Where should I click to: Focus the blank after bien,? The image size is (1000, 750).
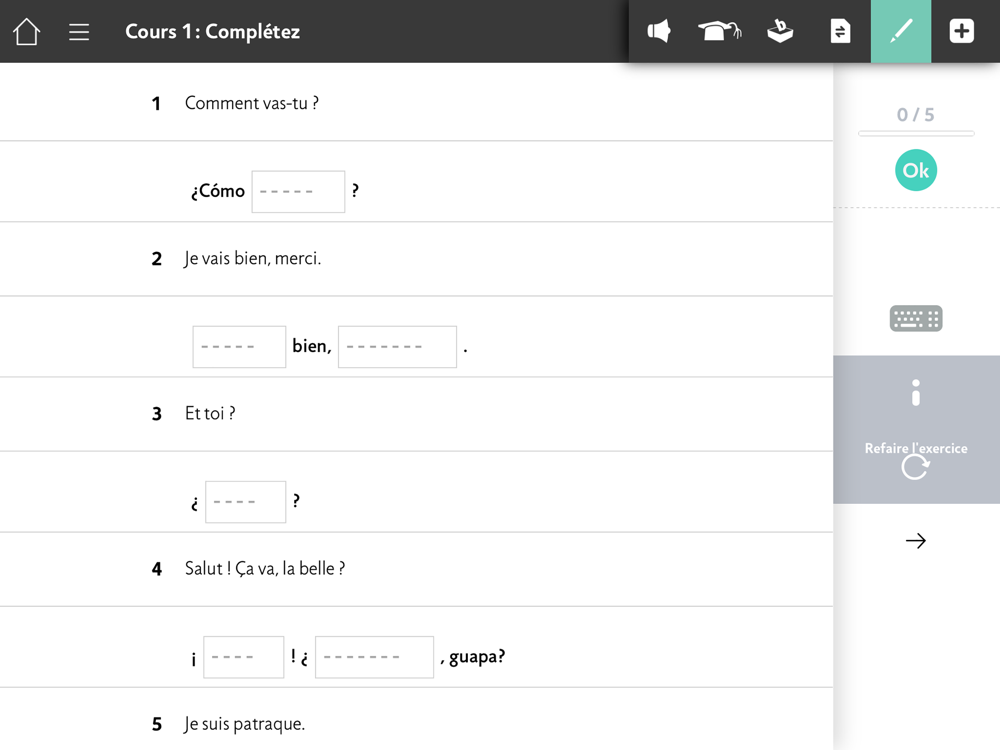(x=397, y=346)
